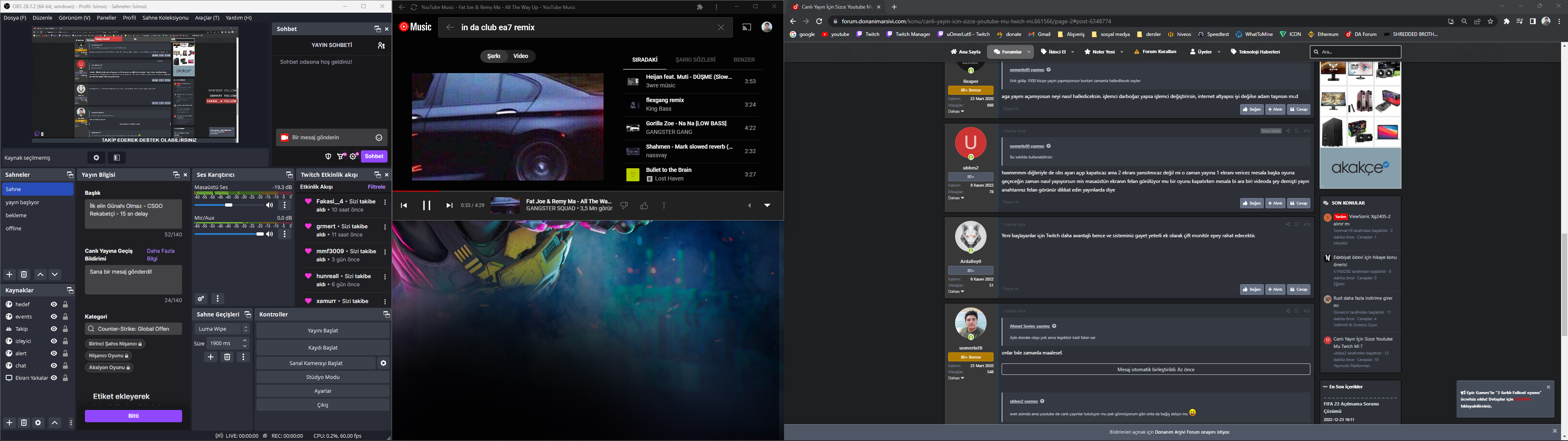This screenshot has height=441, width=1568.
Task: Toggle visibility of Takip source
Action: coord(53,329)
